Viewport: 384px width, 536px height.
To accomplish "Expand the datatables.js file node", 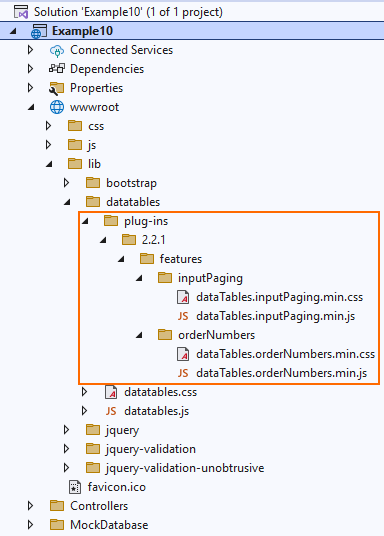I will coord(84,411).
